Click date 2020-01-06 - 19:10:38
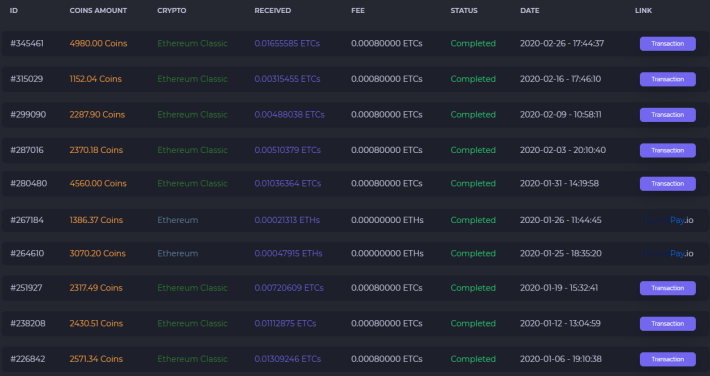Image resolution: width=710 pixels, height=376 pixels. [x=561, y=359]
